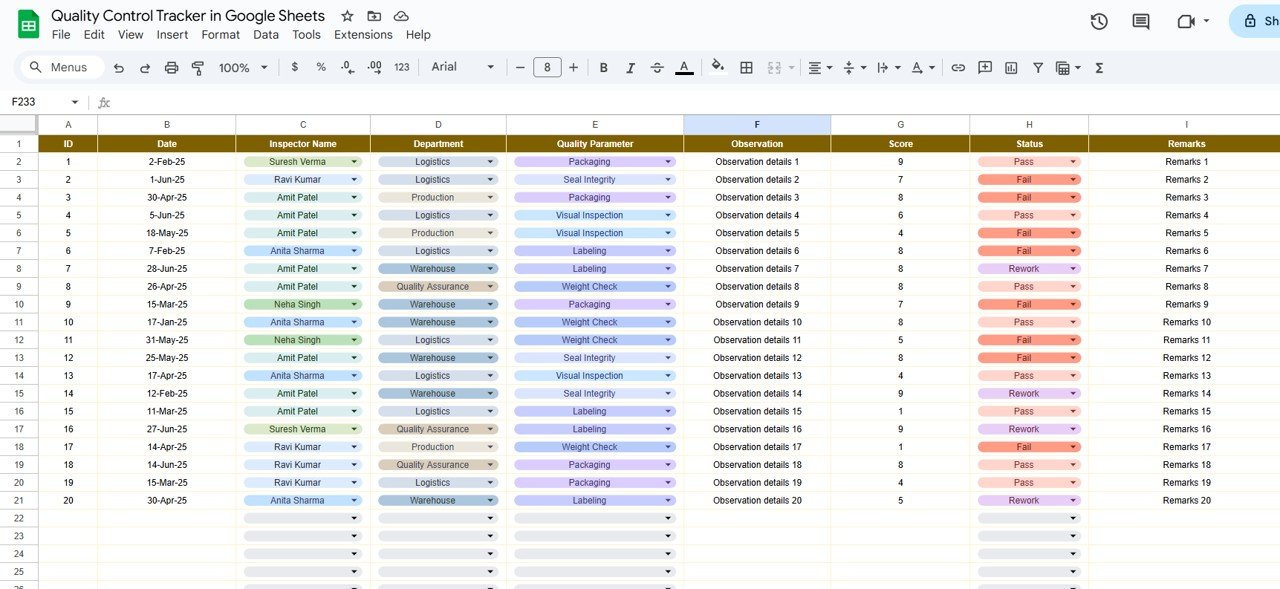Viewport: 1280px width, 589px height.
Task: Increase decimal places
Action: (374, 67)
